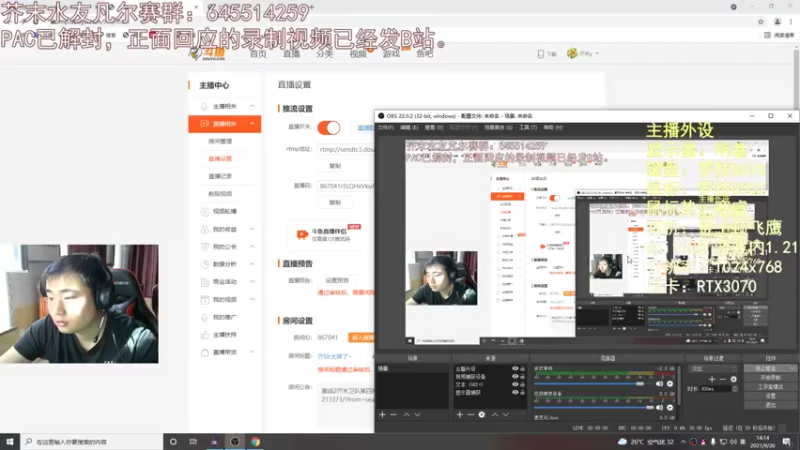Viewport: 800px width, 450px height.
Task: Open the notification center in the system tray
Action: click(x=786, y=442)
